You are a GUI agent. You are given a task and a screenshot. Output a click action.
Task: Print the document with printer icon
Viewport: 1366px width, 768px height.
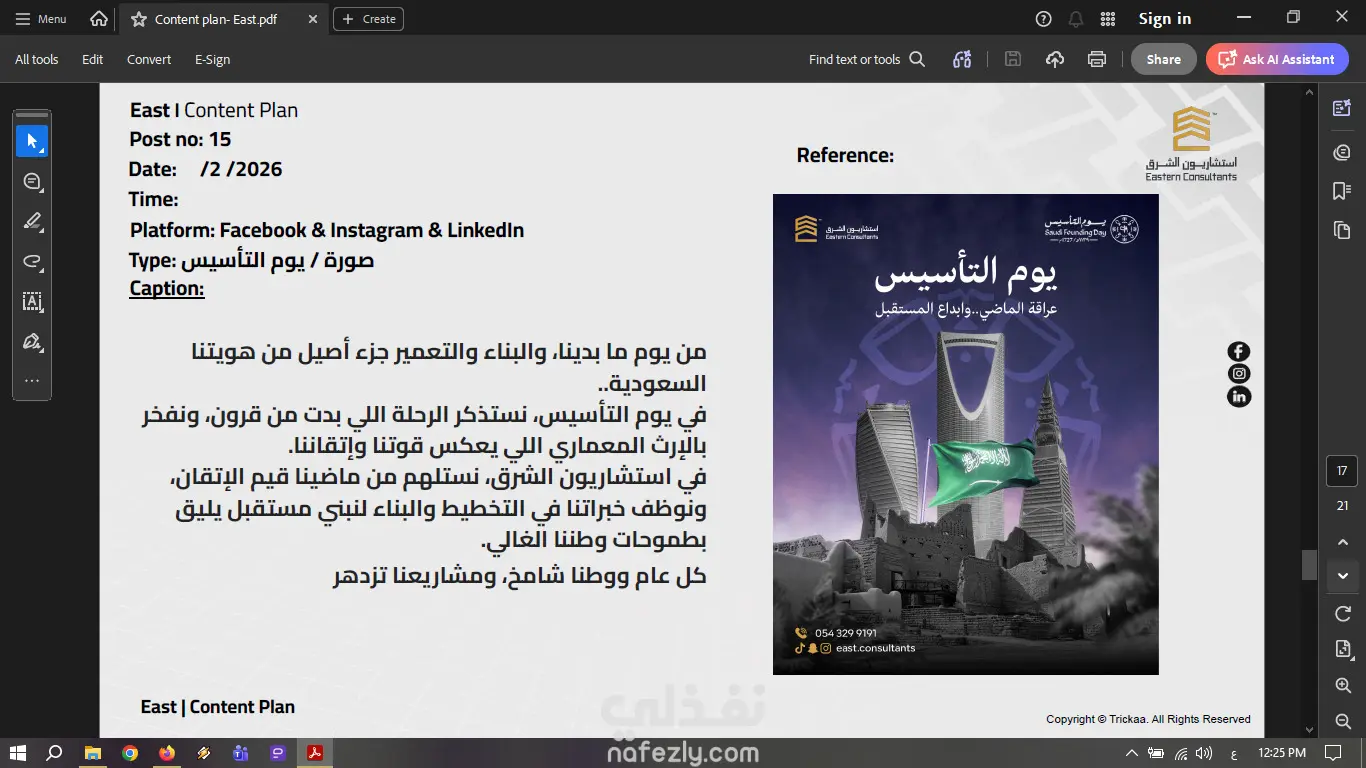coord(1097,59)
